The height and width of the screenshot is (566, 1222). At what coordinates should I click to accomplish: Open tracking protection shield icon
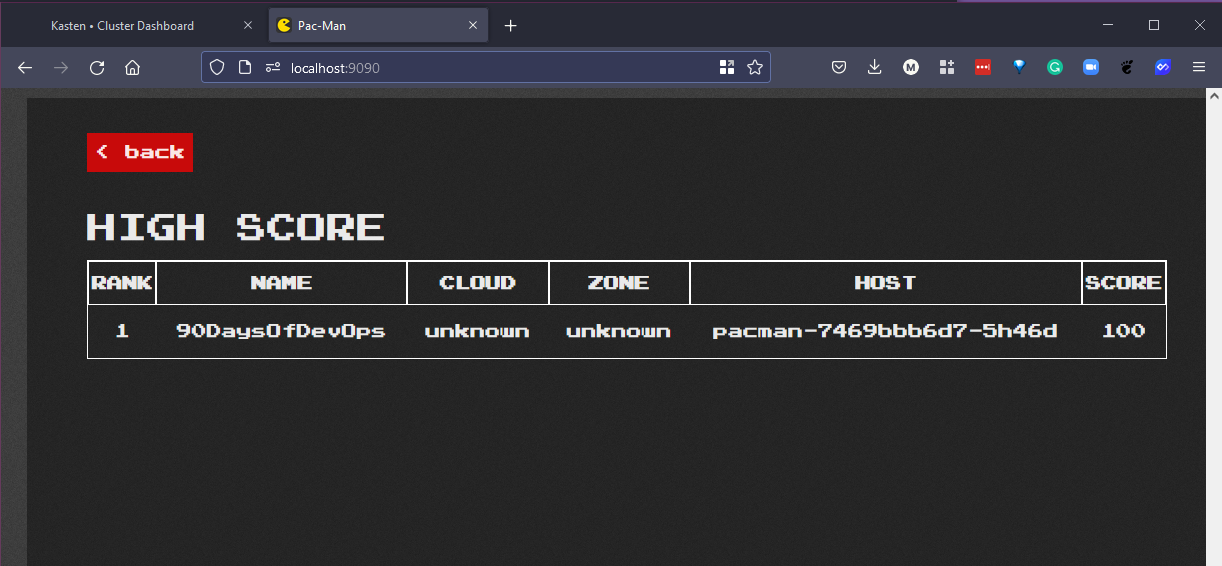(217, 67)
